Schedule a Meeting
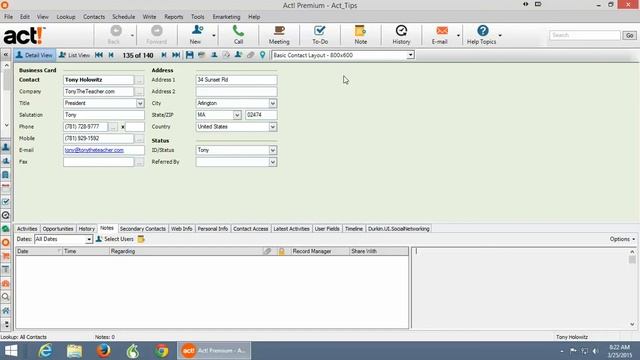The width and height of the screenshot is (640, 360). [x=279, y=35]
